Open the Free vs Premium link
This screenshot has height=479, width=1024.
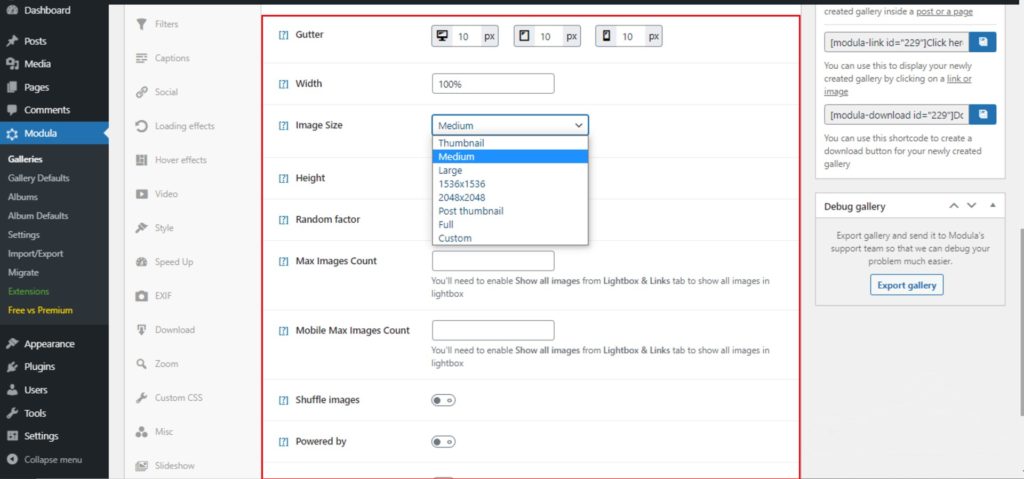40,310
